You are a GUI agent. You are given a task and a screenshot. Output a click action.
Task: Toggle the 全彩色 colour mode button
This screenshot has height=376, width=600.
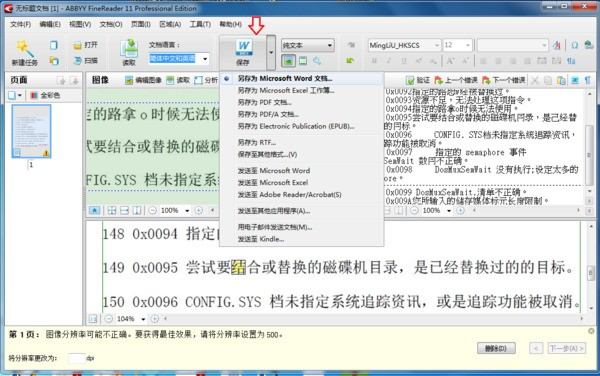point(45,95)
